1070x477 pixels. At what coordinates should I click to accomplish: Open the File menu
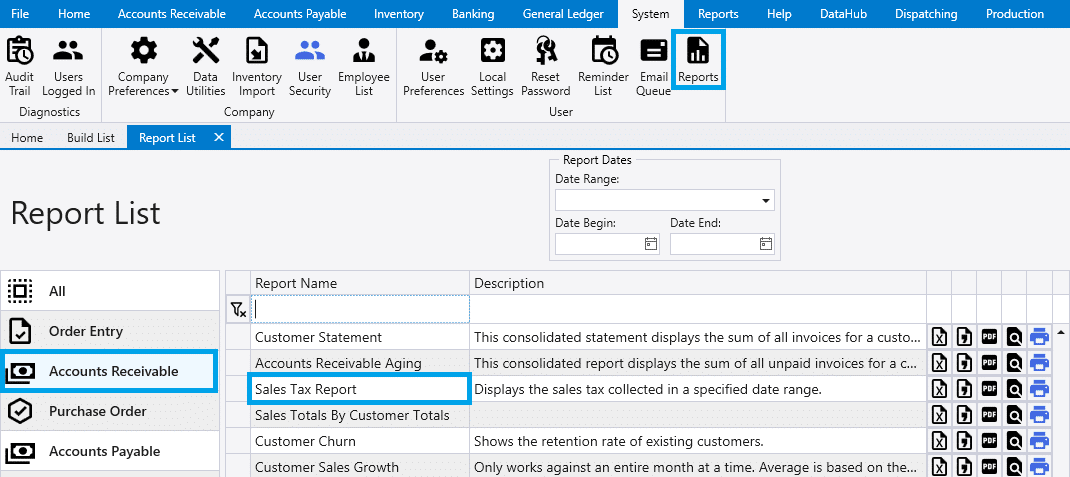20,14
